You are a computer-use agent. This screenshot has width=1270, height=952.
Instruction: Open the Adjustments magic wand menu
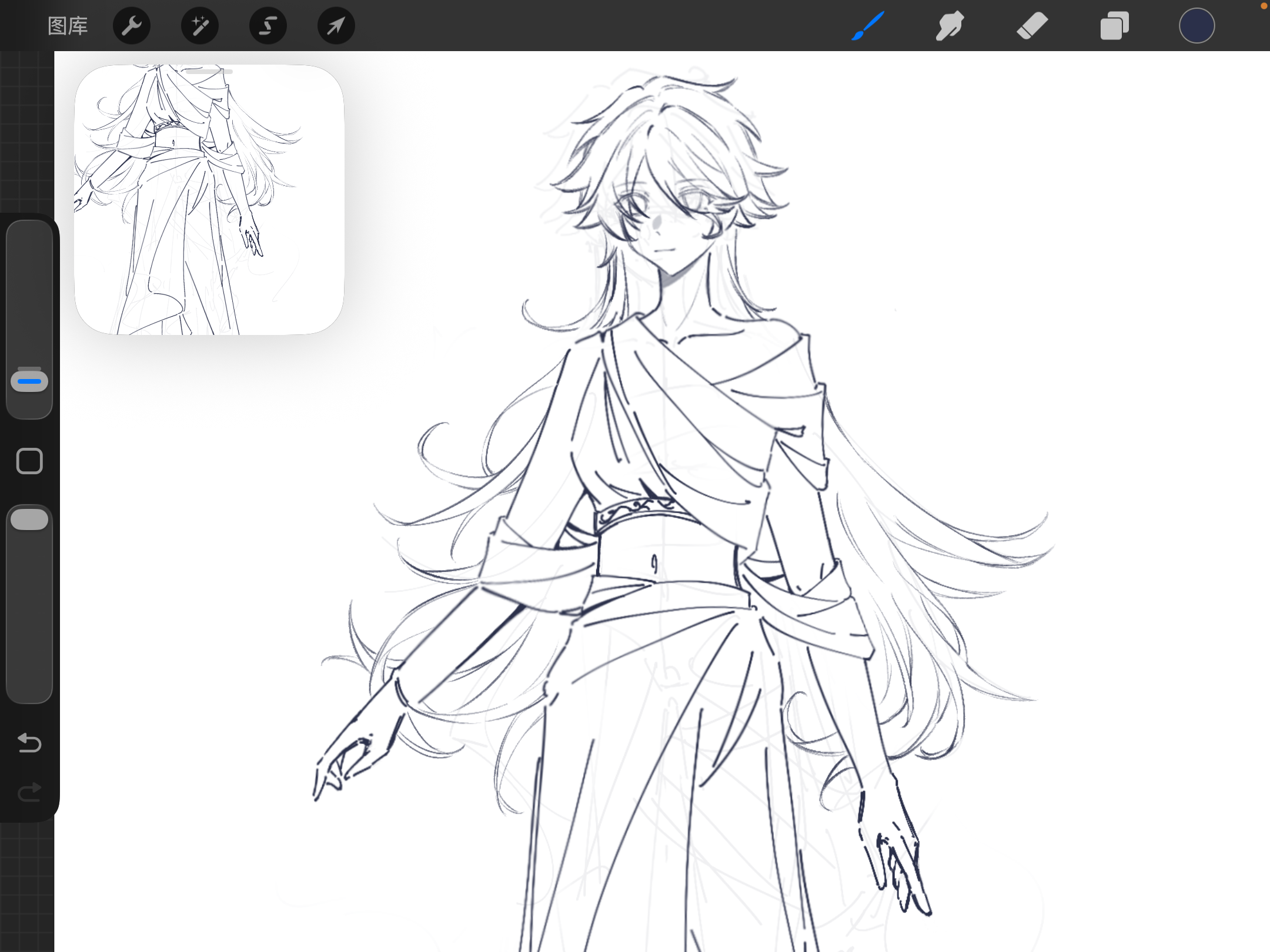point(200,26)
